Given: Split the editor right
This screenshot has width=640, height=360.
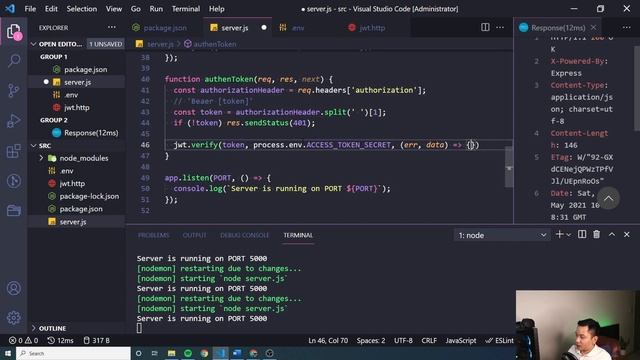Looking at the screenshot, I should point(485,27).
